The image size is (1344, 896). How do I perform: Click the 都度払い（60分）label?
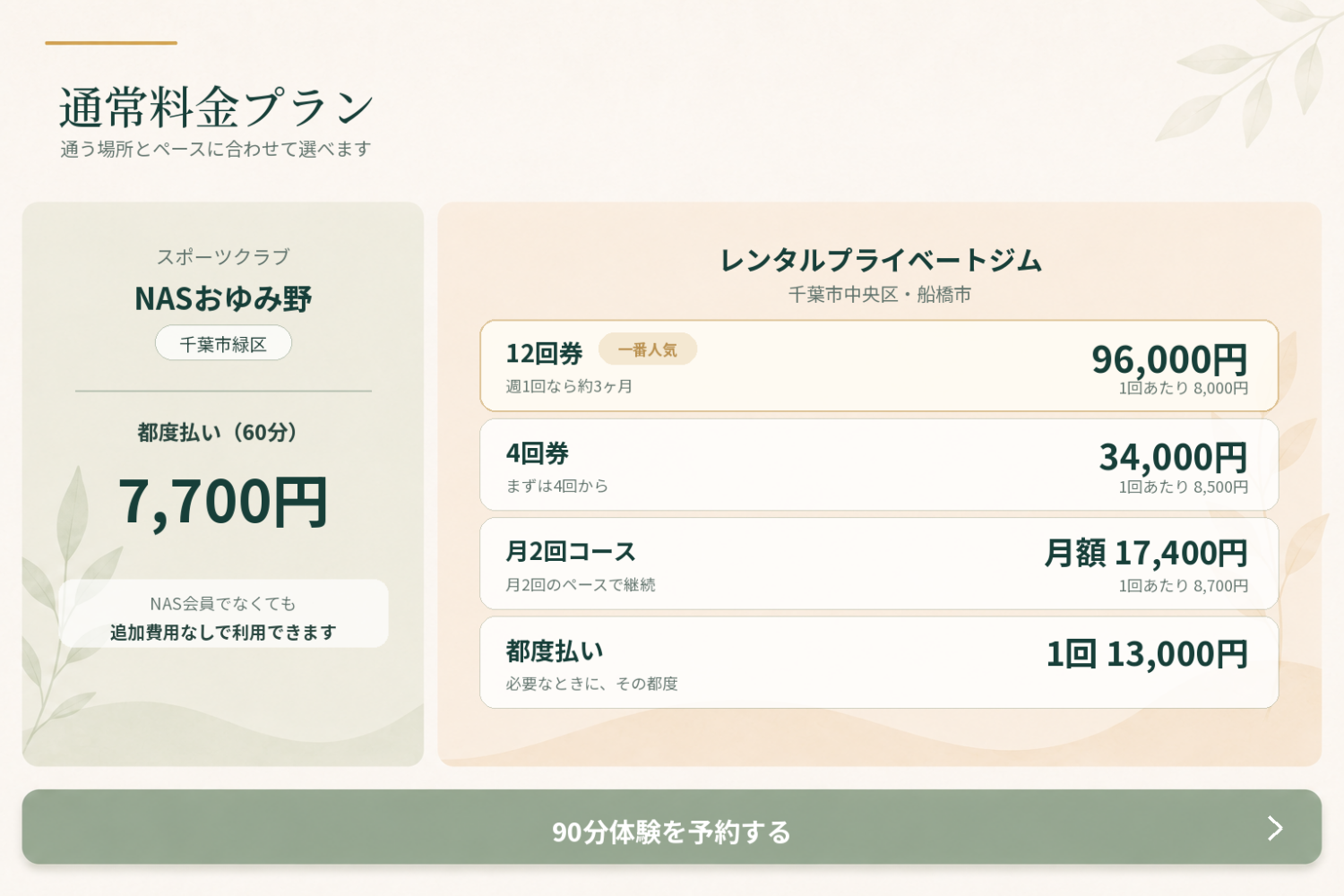(x=218, y=433)
